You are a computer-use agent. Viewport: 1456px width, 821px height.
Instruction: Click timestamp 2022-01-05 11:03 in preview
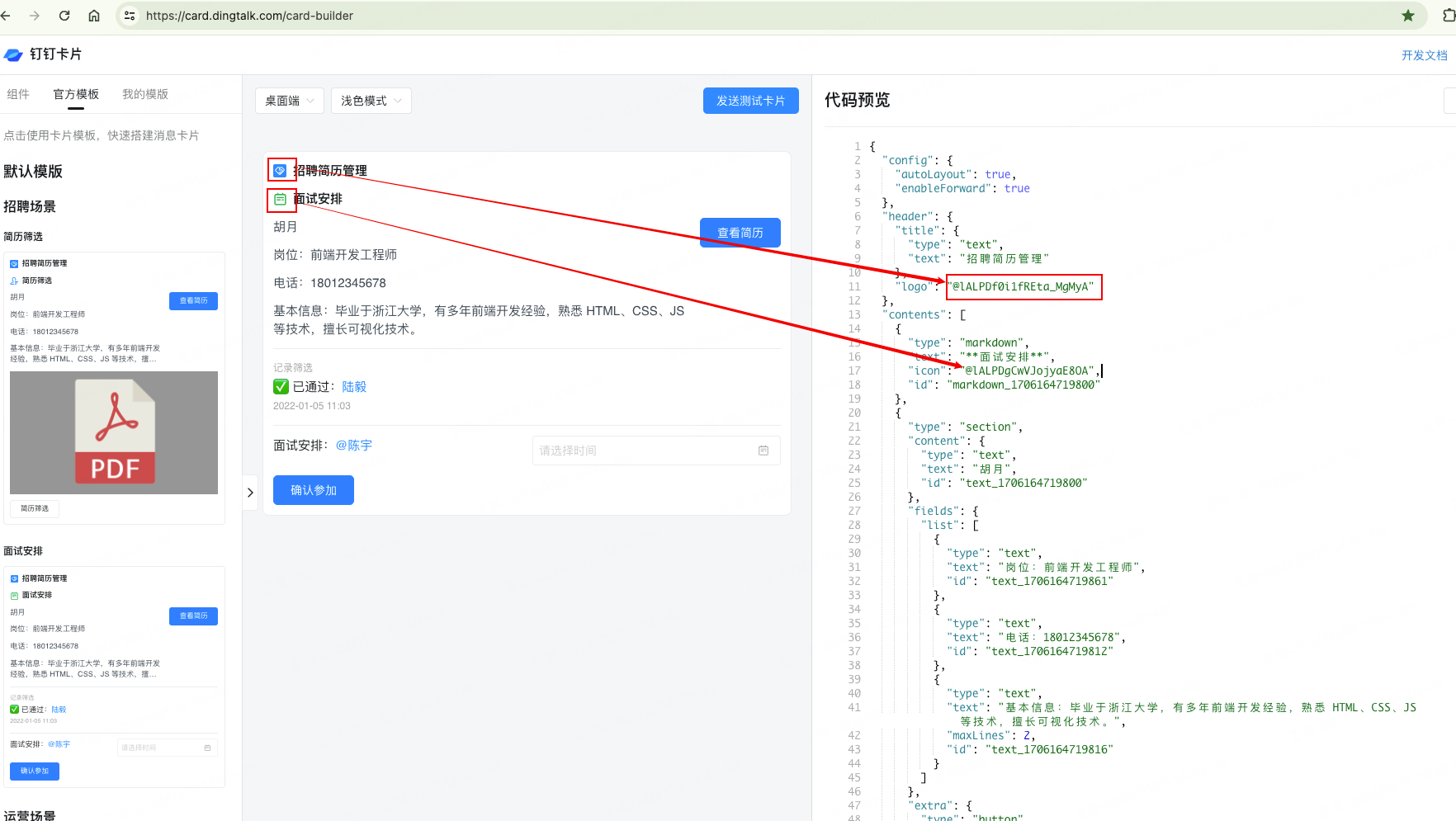[312, 406]
